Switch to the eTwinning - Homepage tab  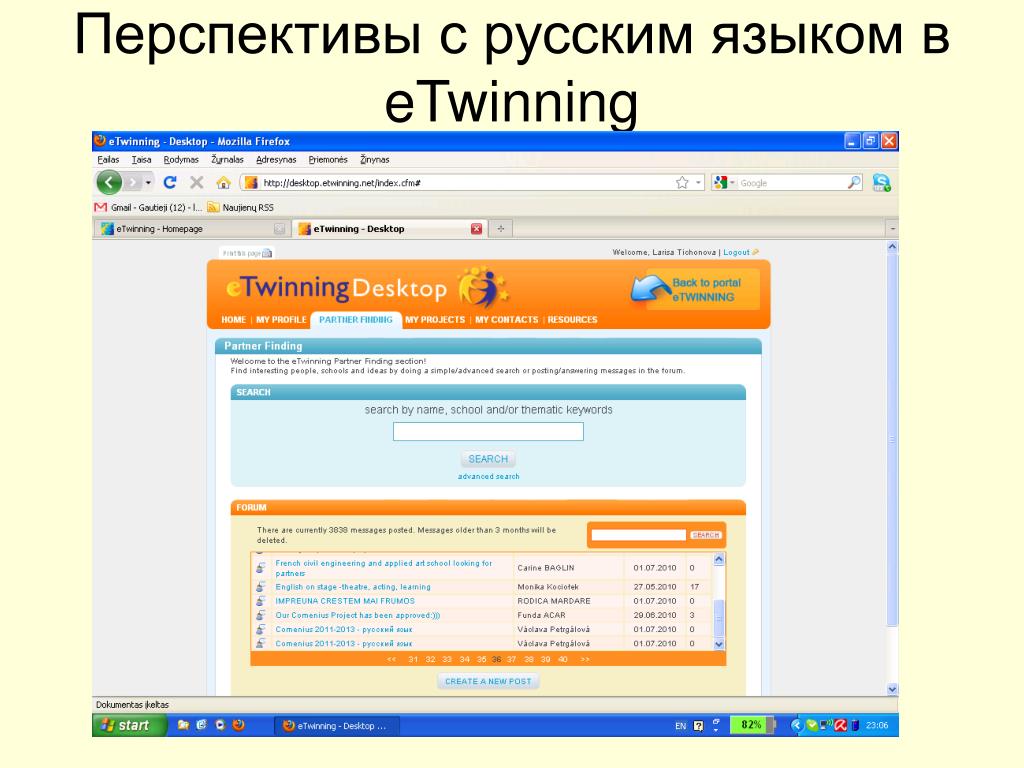(191, 229)
